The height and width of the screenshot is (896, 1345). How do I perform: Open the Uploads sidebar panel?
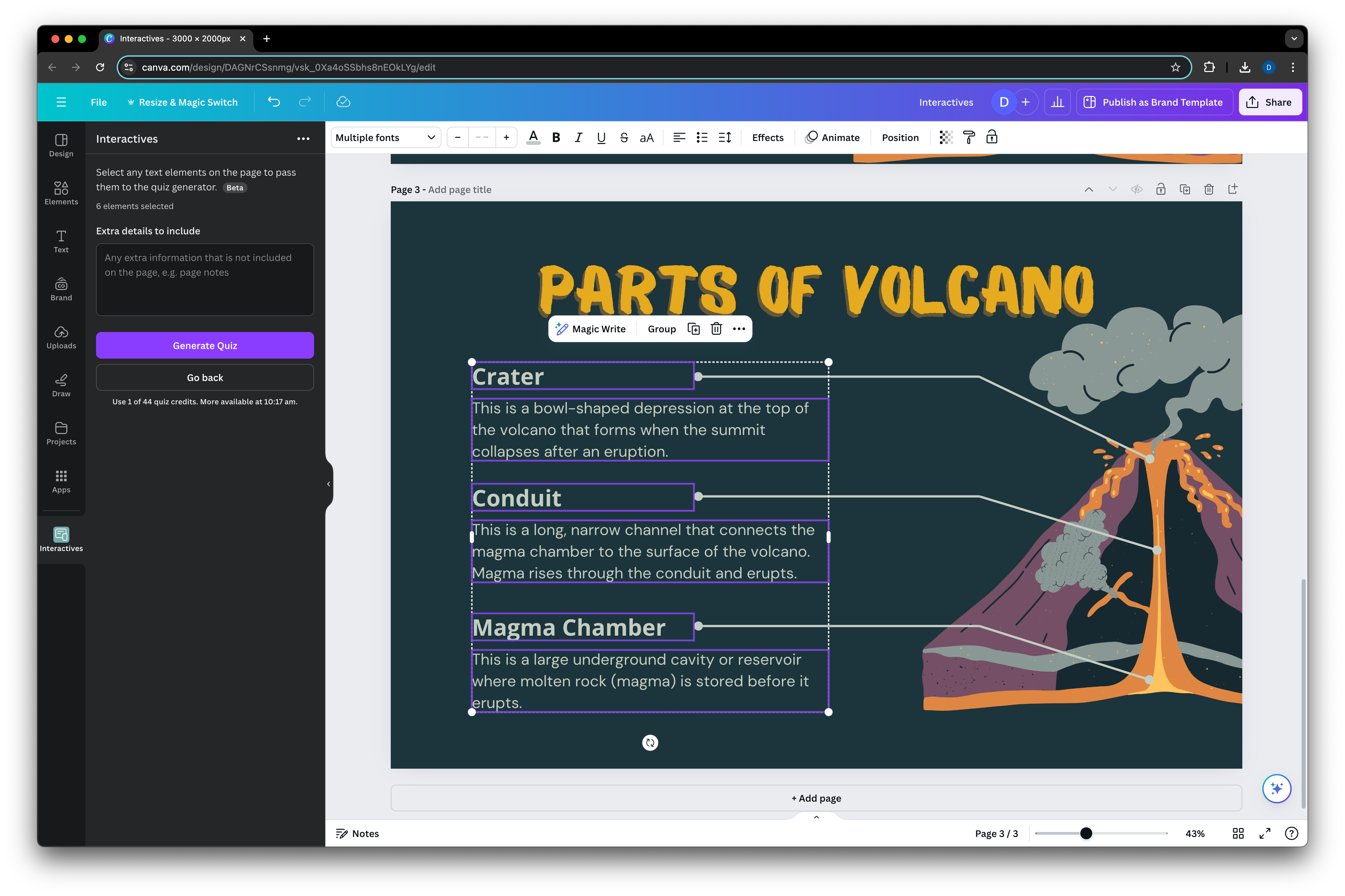point(61,337)
